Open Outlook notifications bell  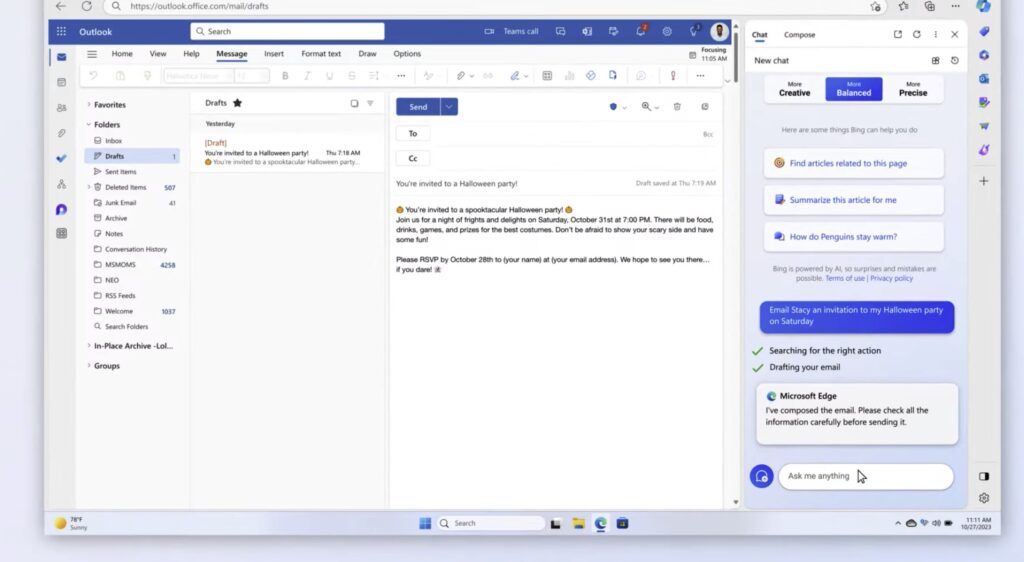tap(641, 31)
